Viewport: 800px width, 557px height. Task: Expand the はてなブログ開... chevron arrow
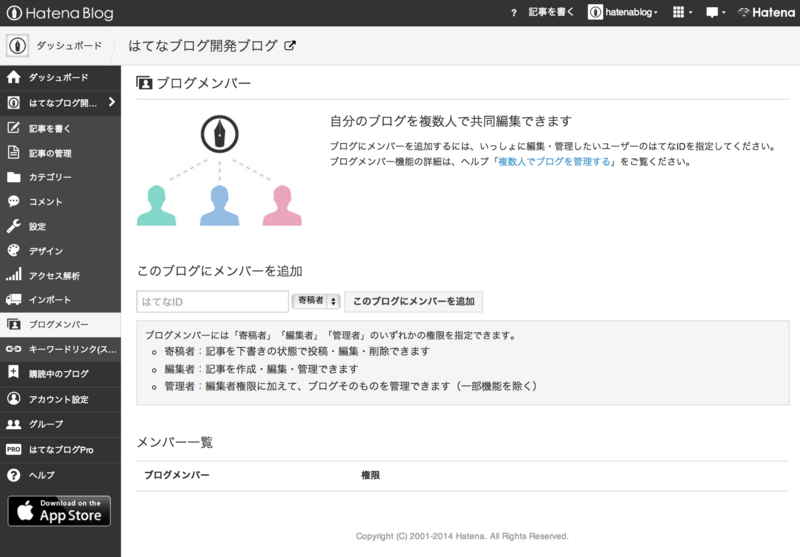coord(112,102)
